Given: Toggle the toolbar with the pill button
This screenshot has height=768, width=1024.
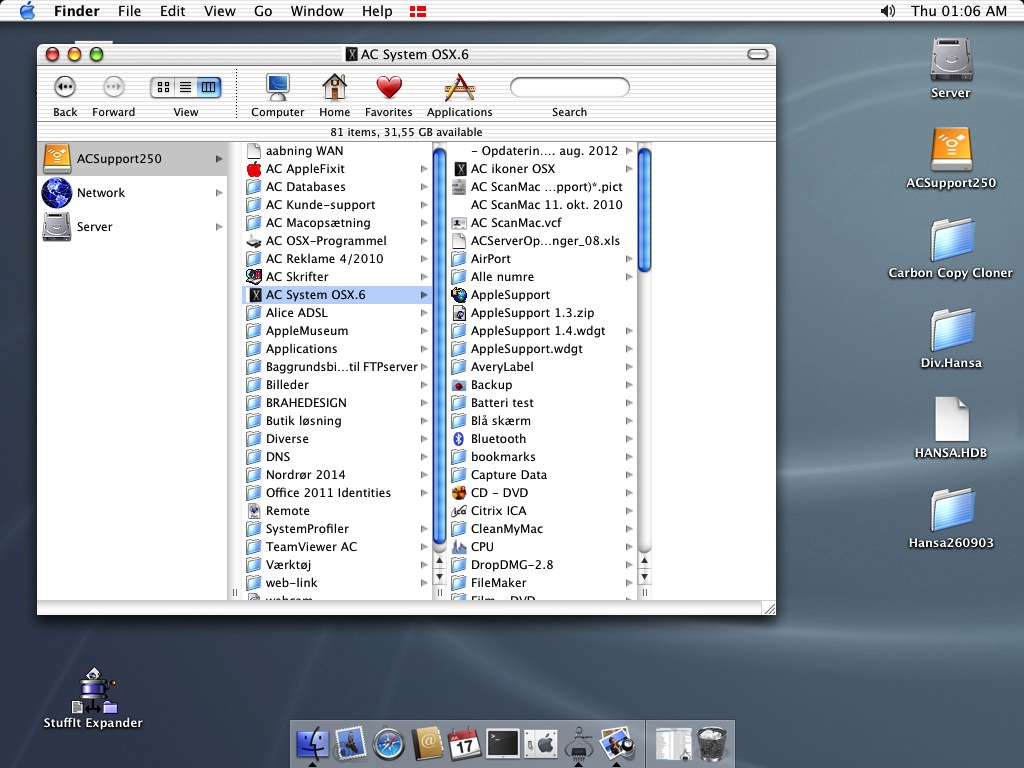Looking at the screenshot, I should pyautogui.click(x=758, y=54).
